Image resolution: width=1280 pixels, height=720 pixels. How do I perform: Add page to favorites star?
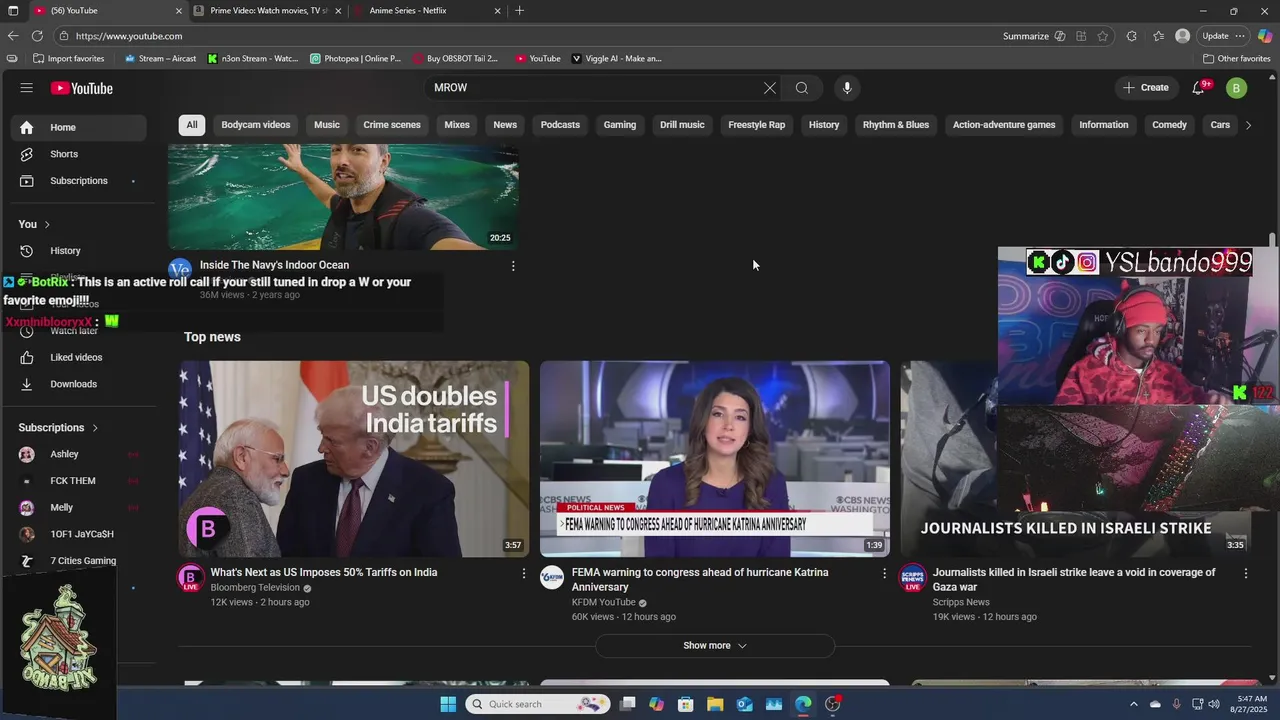[x=1103, y=36]
